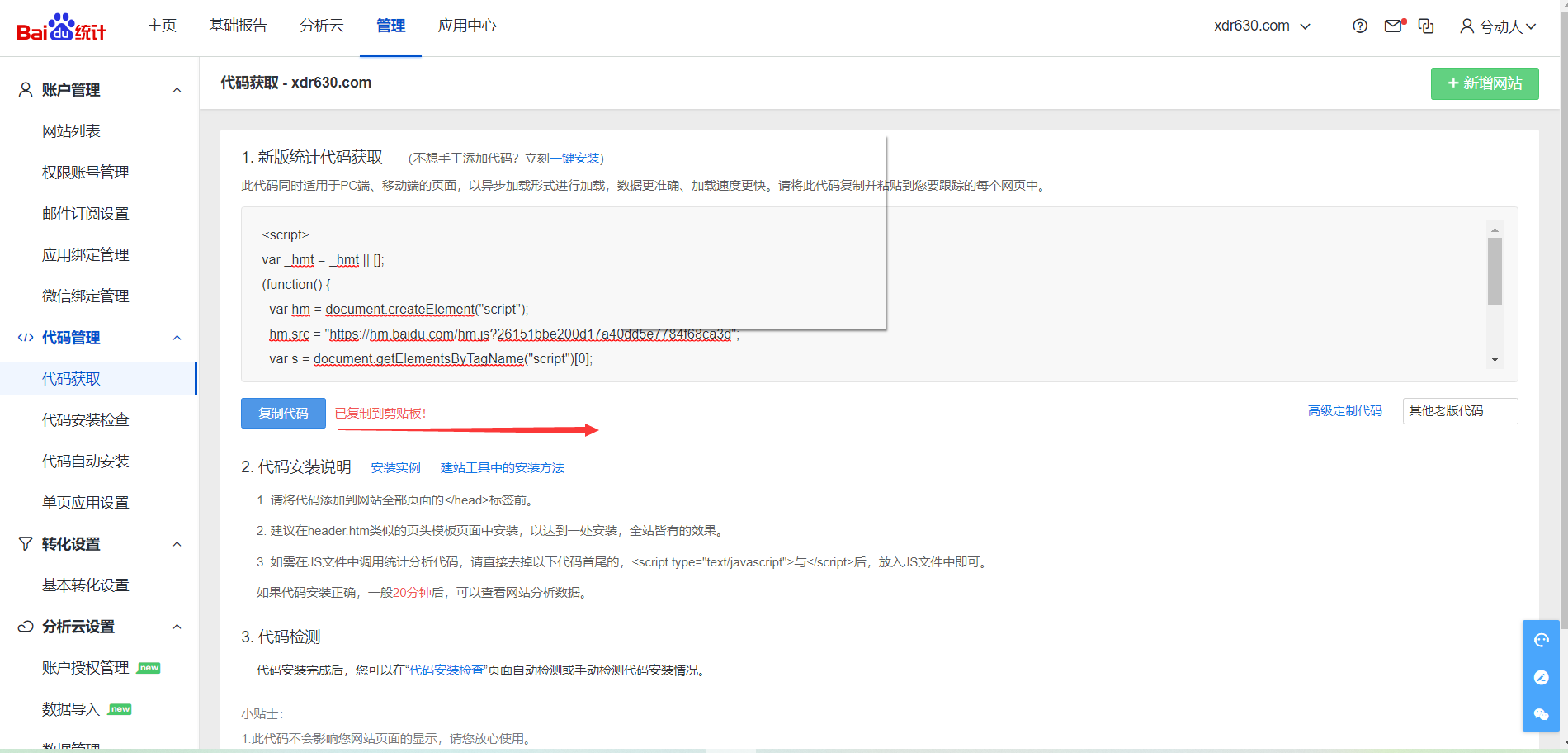The width and height of the screenshot is (1568, 753).
Task: Click the user profile icon
Action: coord(1466,26)
